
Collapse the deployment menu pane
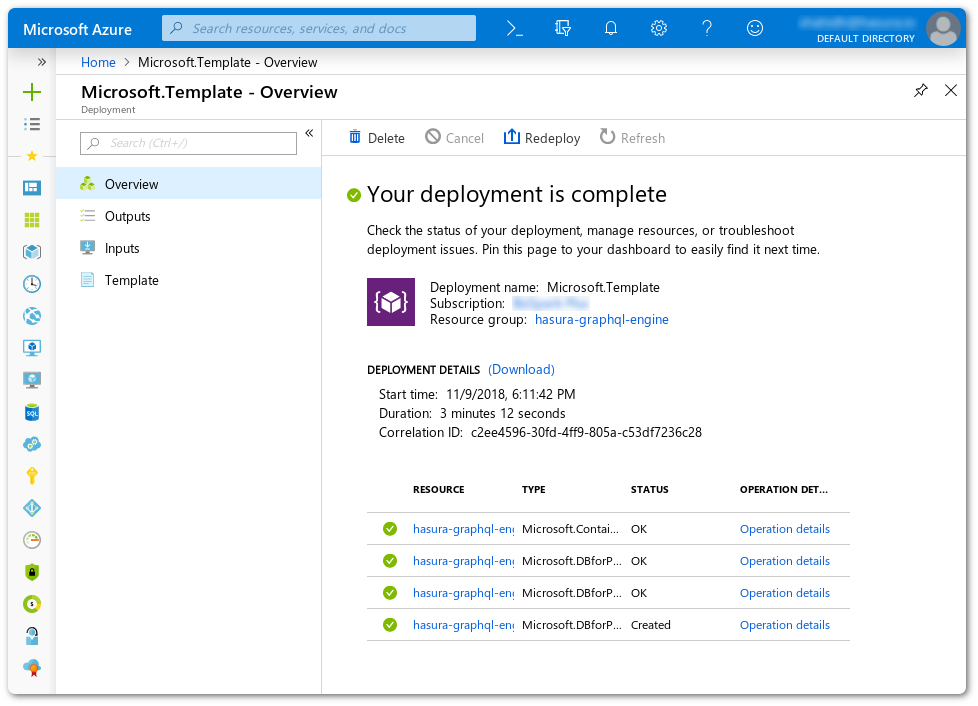pyautogui.click(x=309, y=133)
